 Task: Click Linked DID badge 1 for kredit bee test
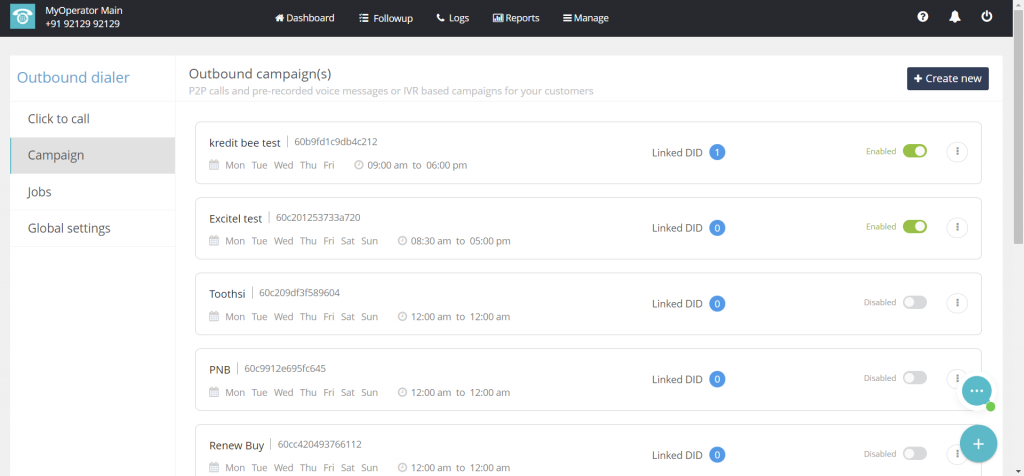pos(717,152)
